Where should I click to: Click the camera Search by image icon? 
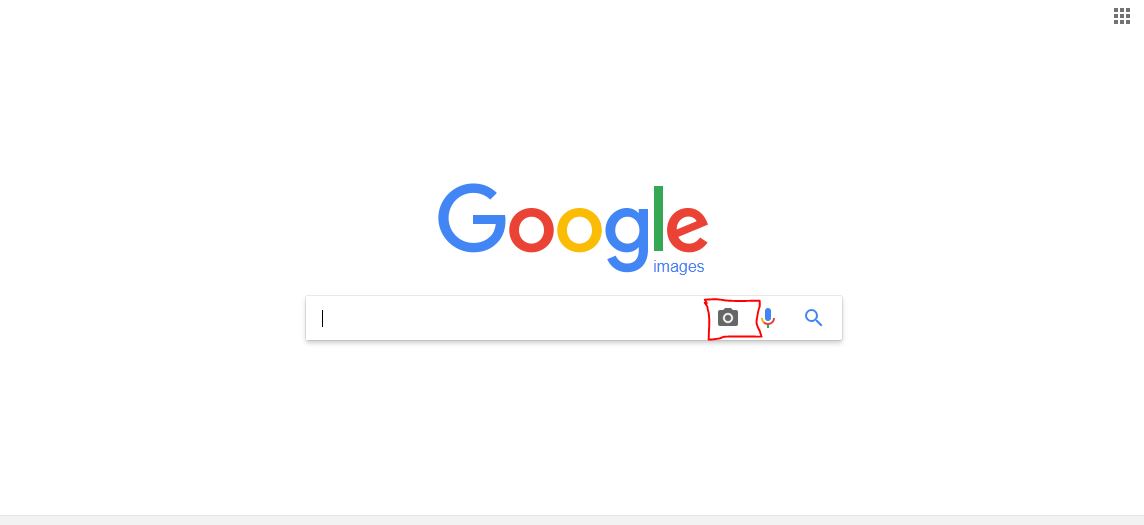pyautogui.click(x=727, y=317)
